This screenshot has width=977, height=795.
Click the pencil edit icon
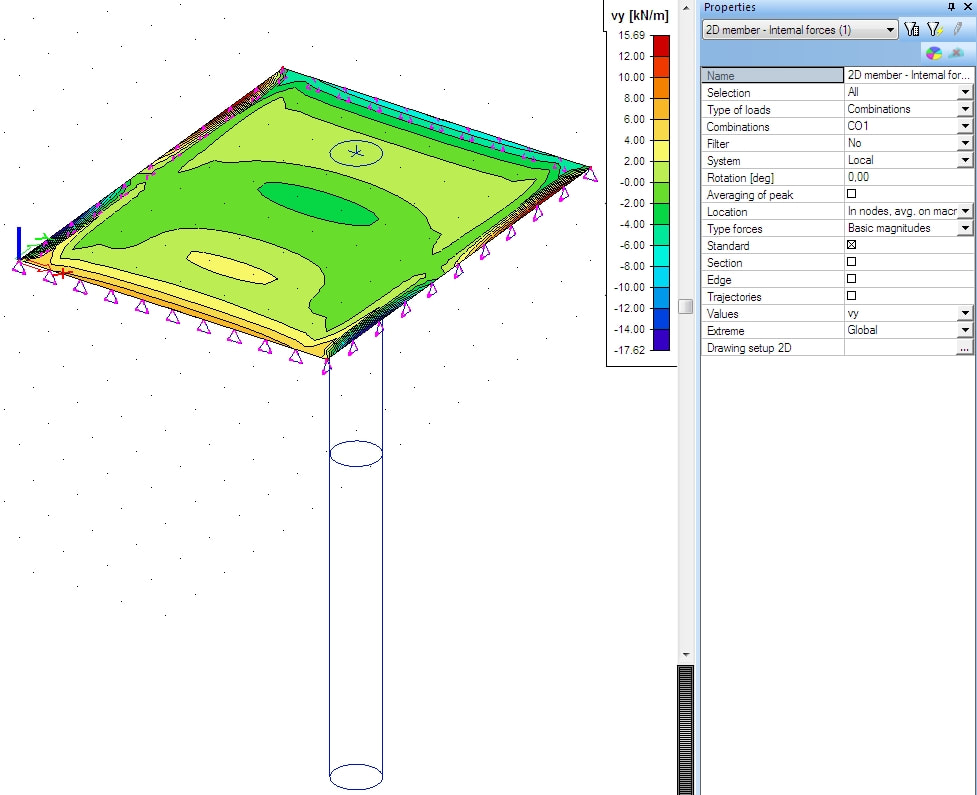pos(957,28)
